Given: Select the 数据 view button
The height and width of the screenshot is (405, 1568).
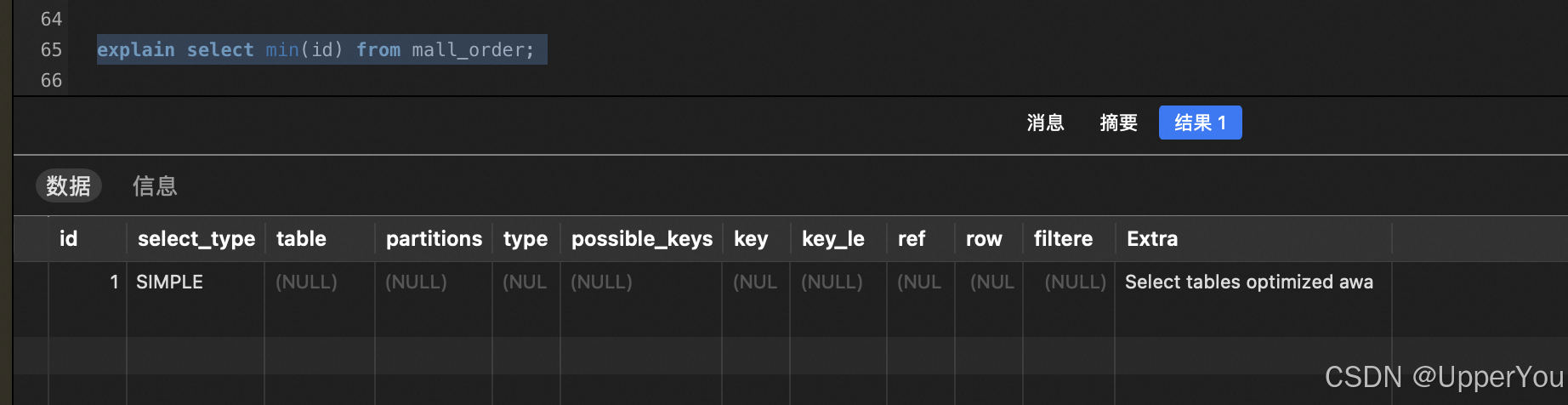Looking at the screenshot, I should [x=69, y=185].
